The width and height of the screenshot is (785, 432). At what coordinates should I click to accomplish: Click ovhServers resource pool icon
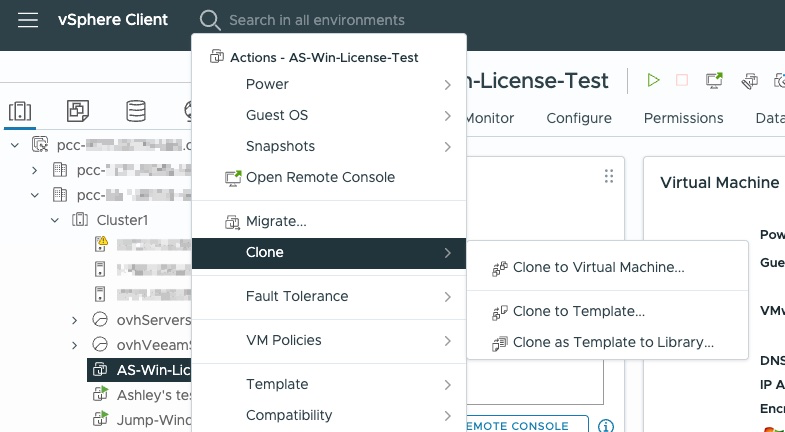100,319
